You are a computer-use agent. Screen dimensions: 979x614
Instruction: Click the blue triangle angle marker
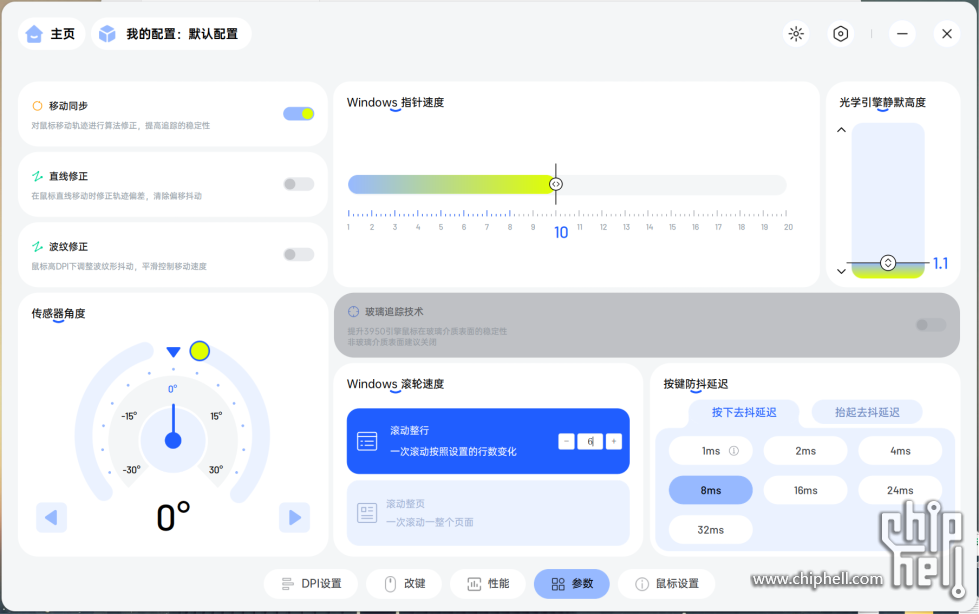tap(174, 352)
